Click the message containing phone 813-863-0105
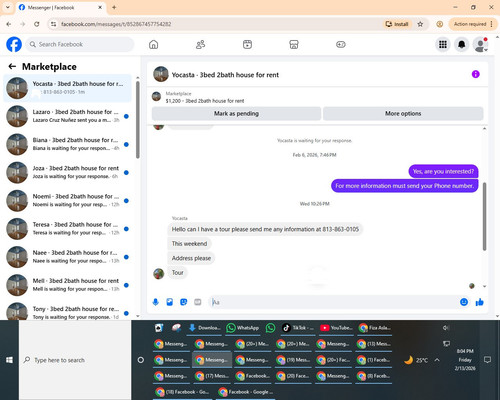The width and height of the screenshot is (500, 400). (265, 229)
